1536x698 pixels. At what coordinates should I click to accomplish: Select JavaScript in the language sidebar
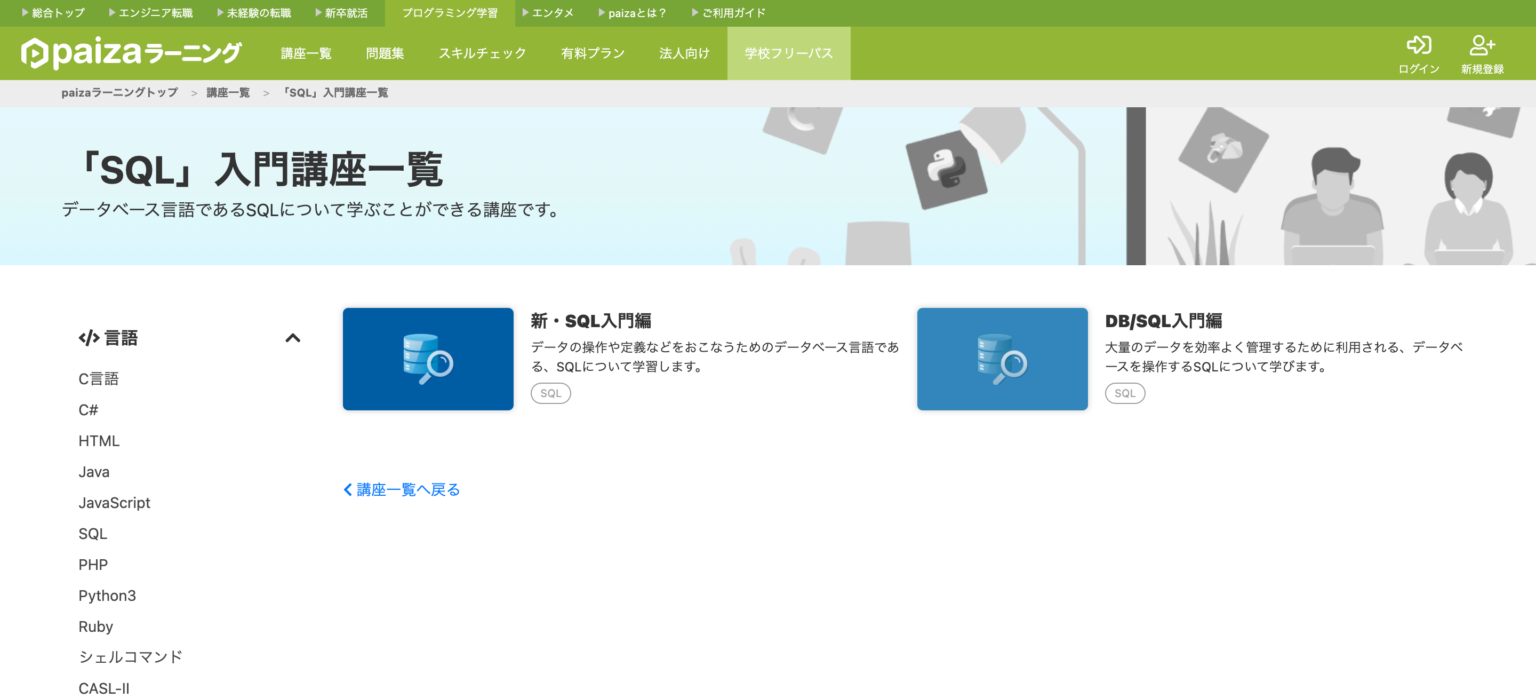pyautogui.click(x=114, y=502)
